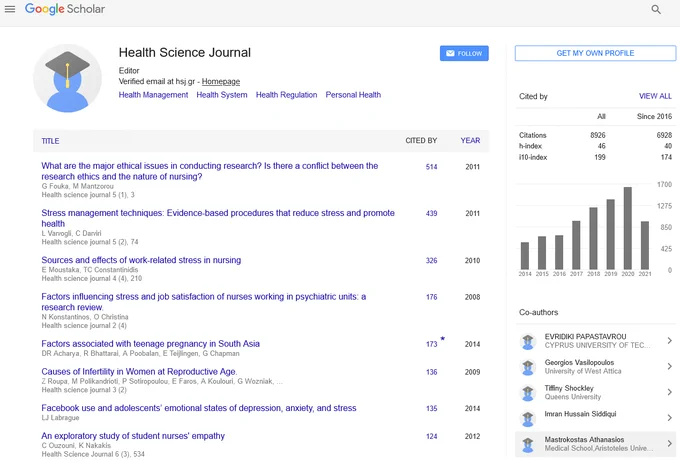Open the hamburger menu icon
The image size is (680, 463).
[x=10, y=9]
